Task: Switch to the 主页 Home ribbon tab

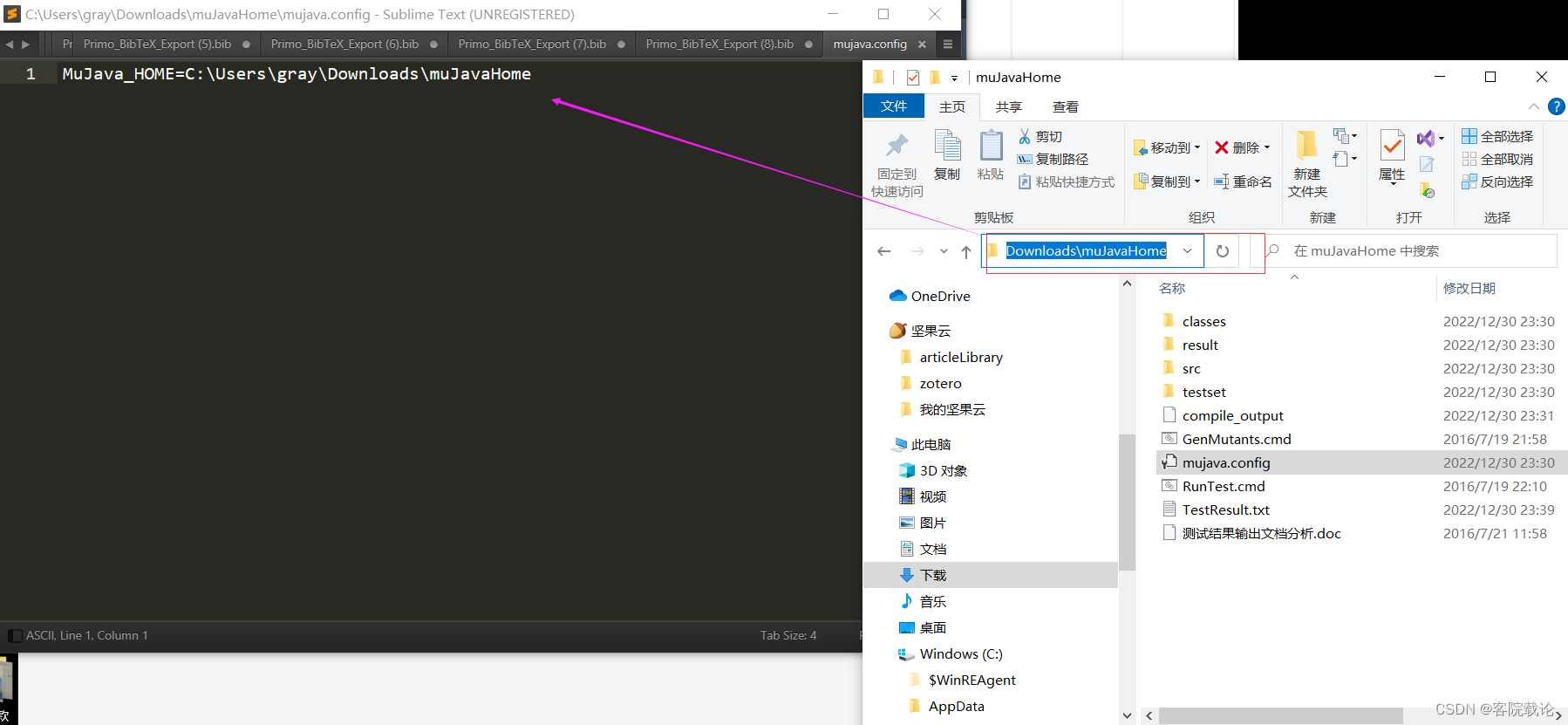Action: 952,106
